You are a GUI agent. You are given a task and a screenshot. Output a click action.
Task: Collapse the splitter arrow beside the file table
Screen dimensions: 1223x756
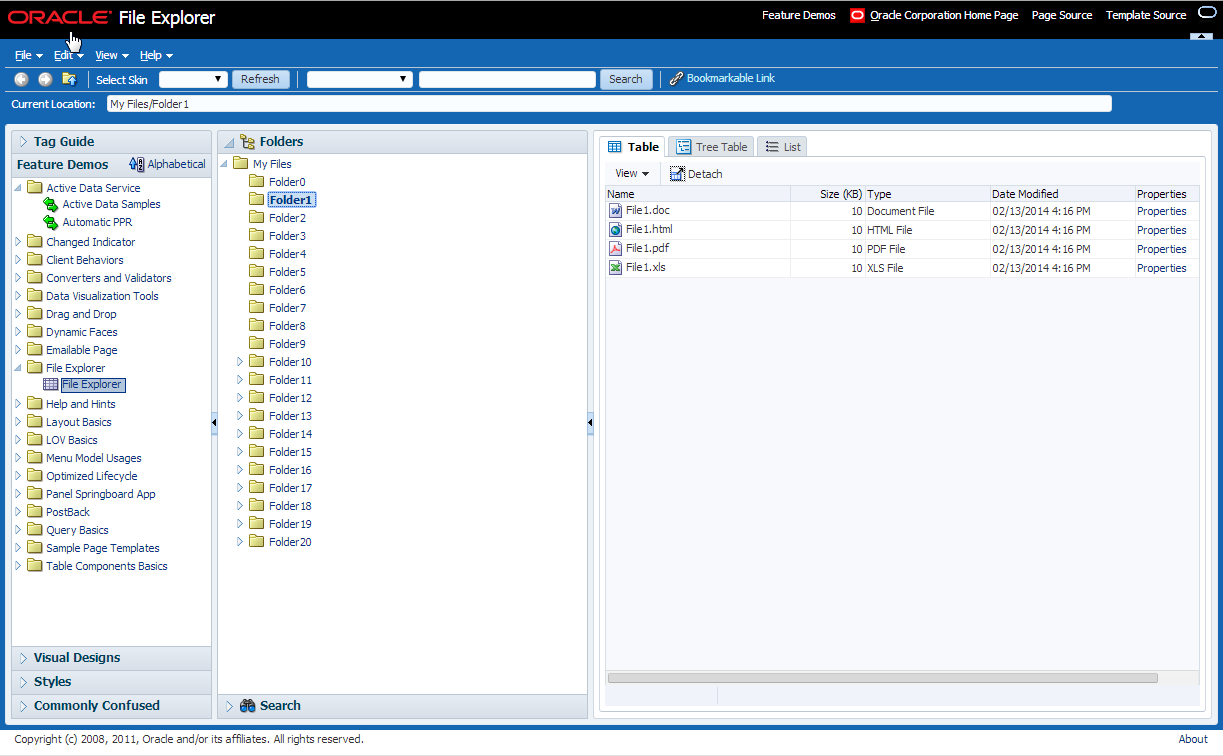pos(590,424)
